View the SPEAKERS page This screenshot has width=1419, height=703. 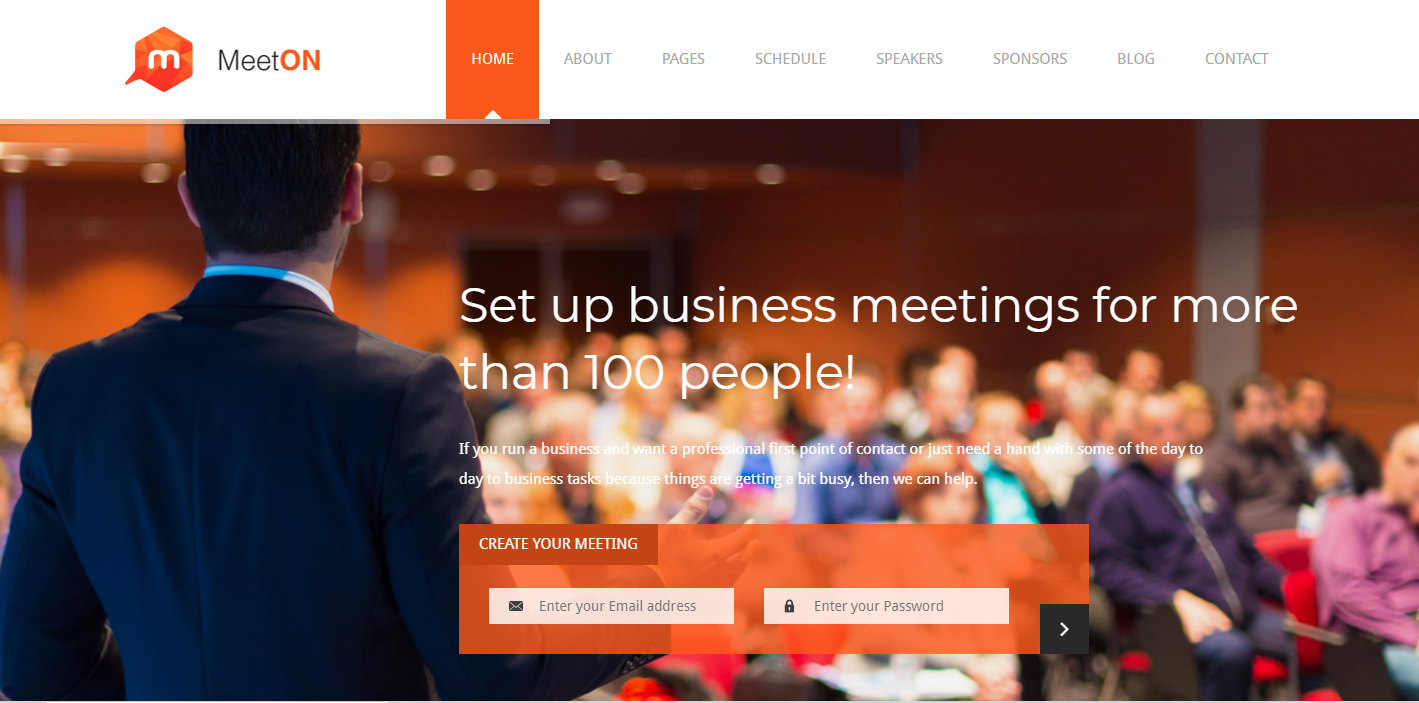tap(909, 59)
